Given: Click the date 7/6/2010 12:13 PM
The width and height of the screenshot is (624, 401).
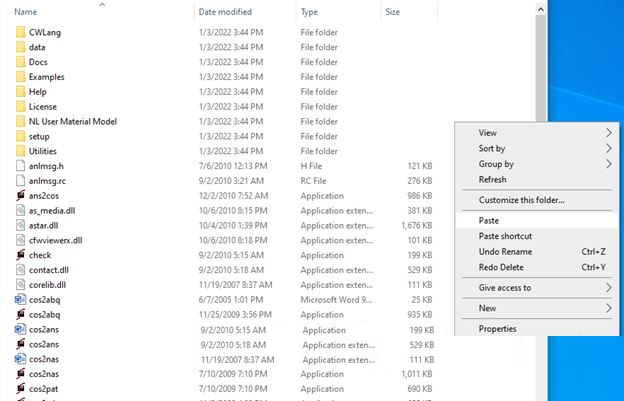Looking at the screenshot, I should coord(233,166).
